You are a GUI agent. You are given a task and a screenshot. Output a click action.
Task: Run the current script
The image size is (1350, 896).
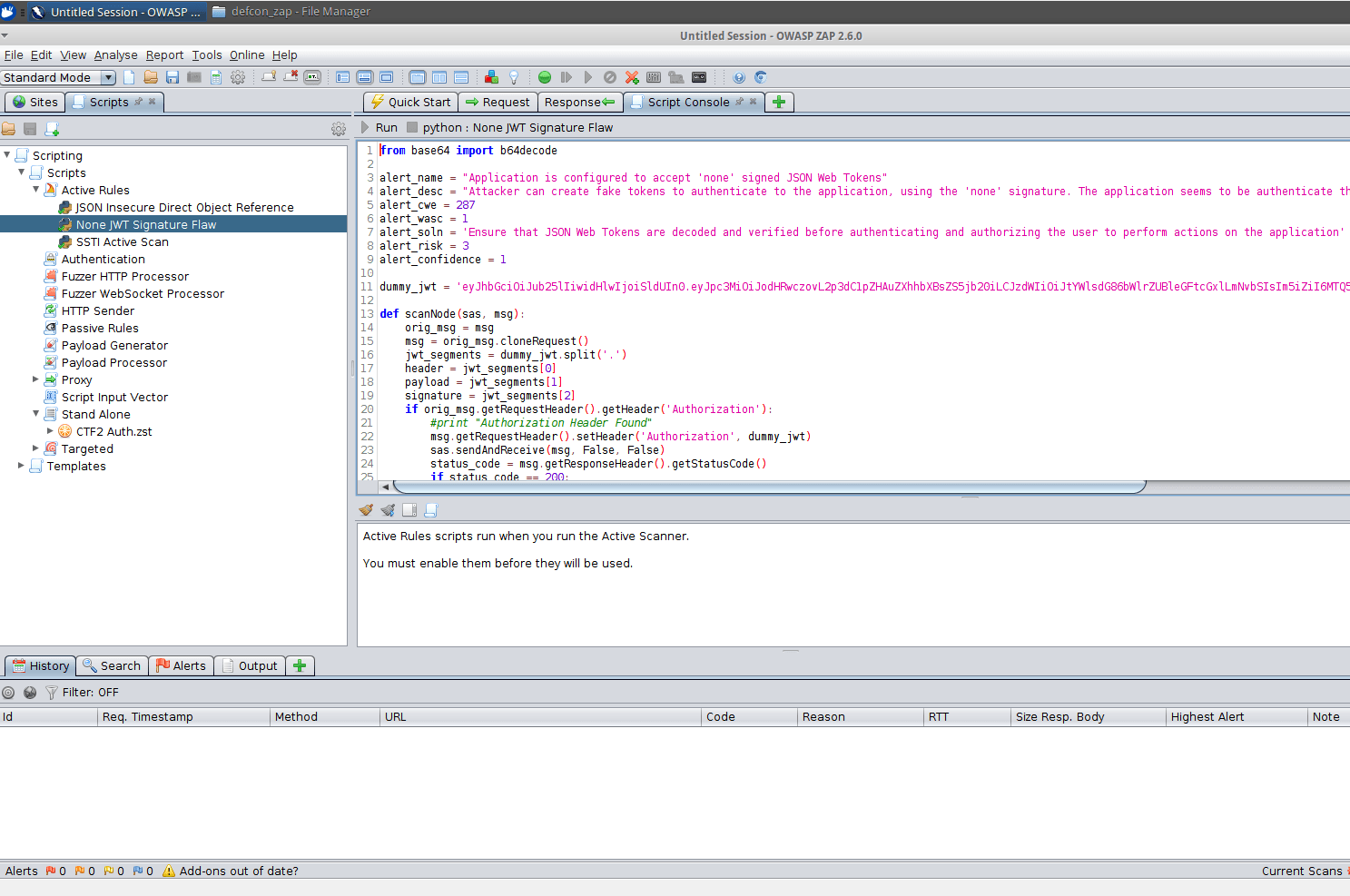(x=379, y=128)
